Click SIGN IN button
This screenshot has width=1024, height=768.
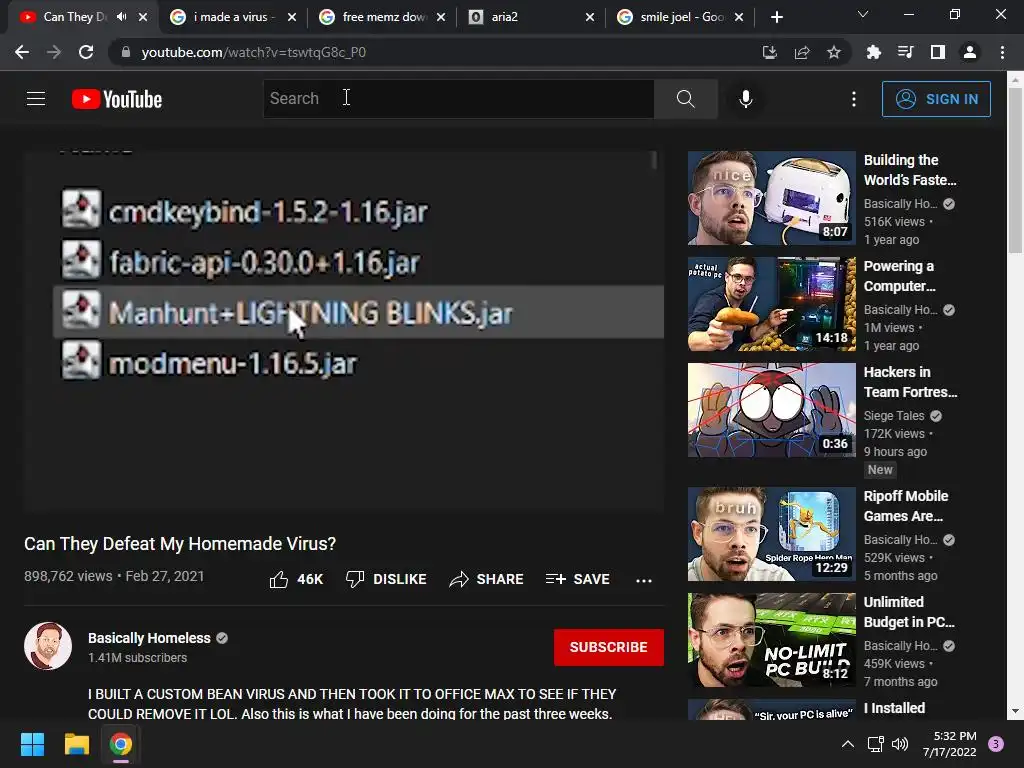pyautogui.click(x=936, y=99)
